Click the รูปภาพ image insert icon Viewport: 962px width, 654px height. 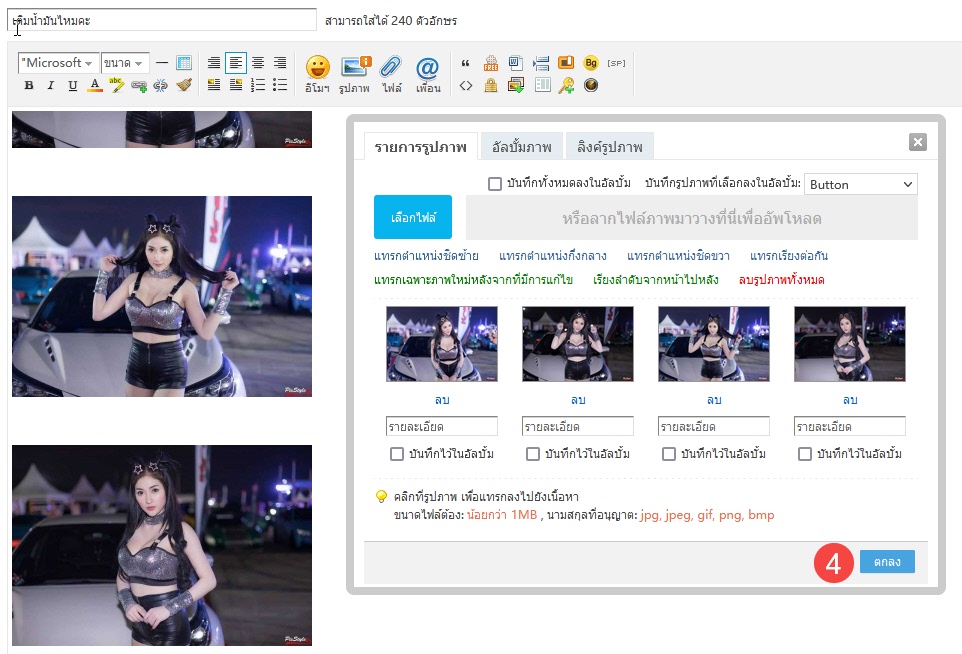click(354, 68)
